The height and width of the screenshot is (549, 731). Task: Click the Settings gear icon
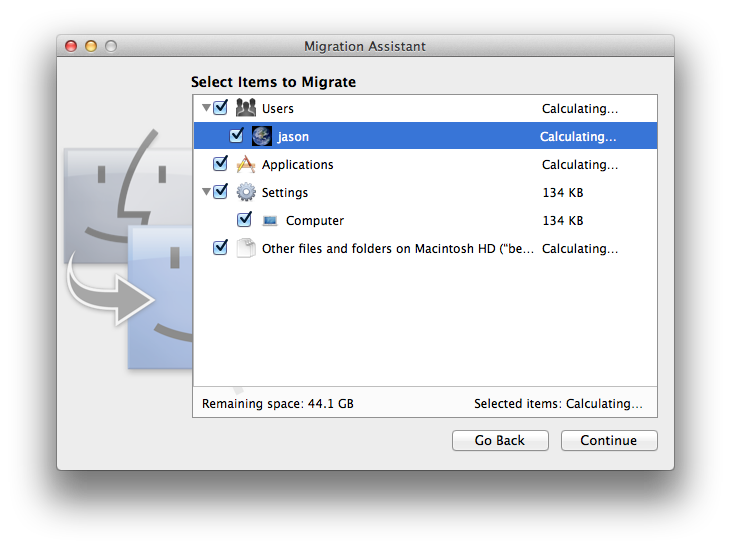click(246, 192)
